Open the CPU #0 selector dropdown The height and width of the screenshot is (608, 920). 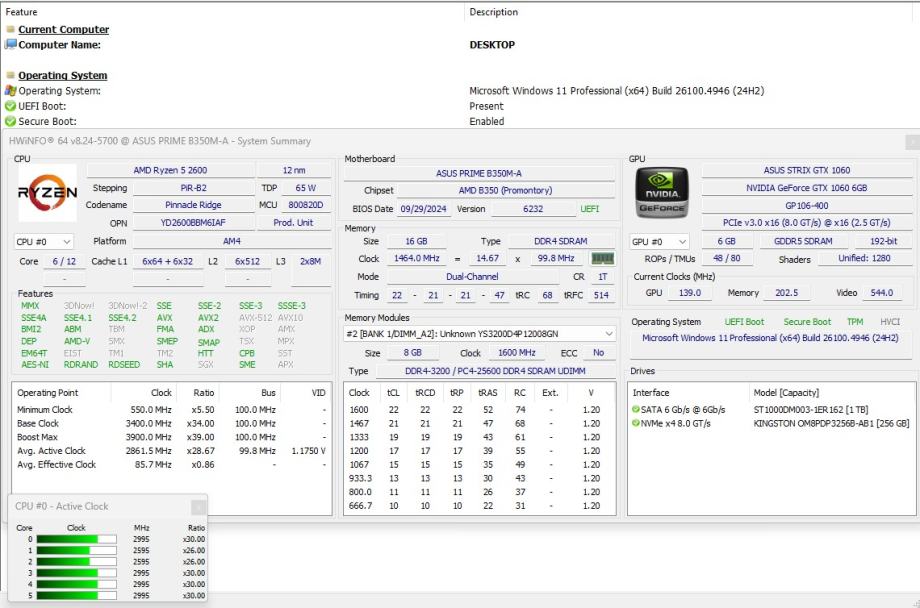click(x=44, y=242)
